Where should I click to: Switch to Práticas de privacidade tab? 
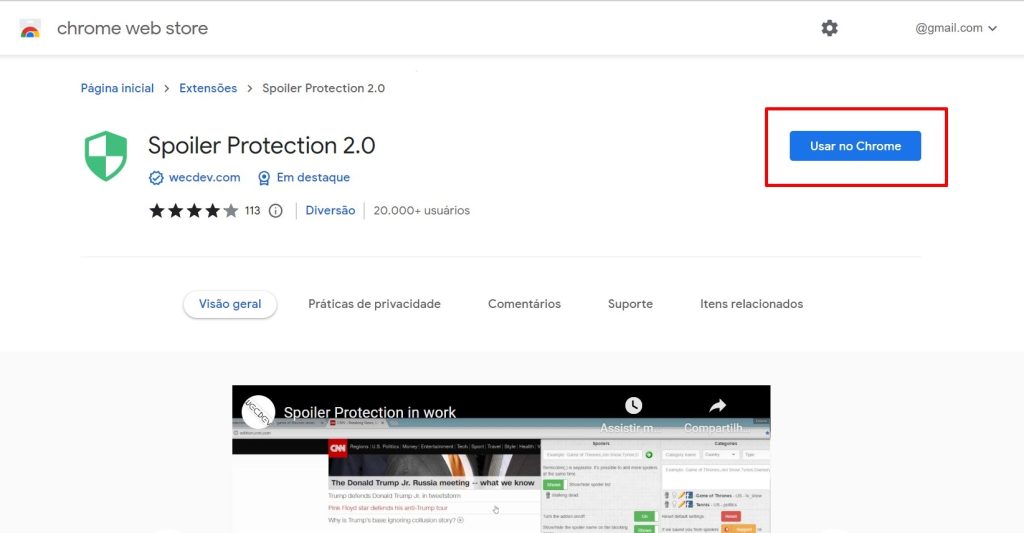pyautogui.click(x=374, y=304)
